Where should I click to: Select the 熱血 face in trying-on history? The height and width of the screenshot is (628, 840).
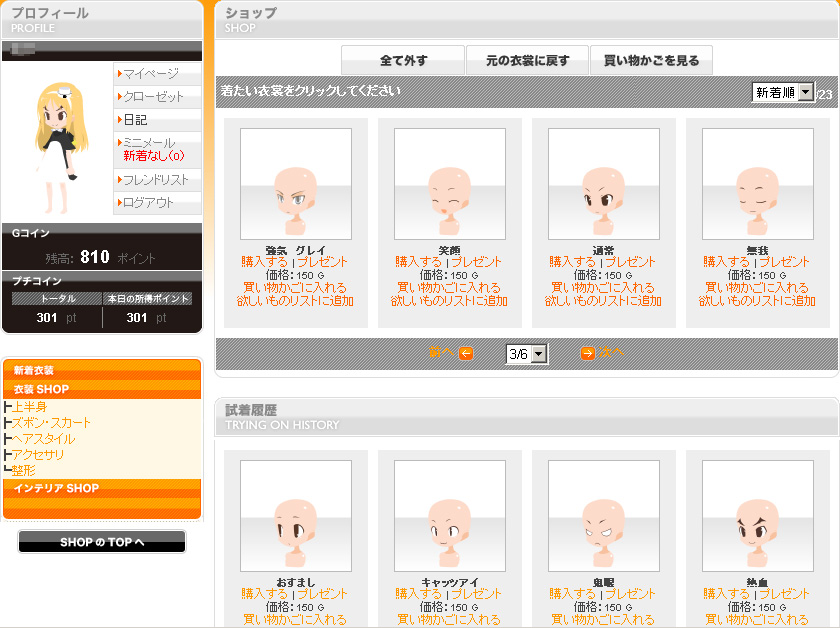(x=758, y=516)
